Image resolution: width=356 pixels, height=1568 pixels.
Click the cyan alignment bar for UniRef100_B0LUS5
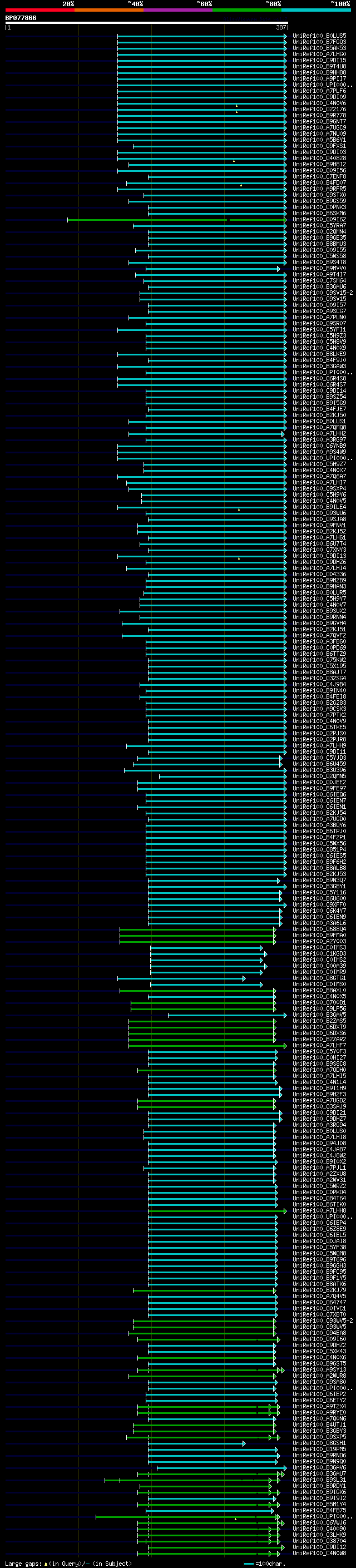202,36
